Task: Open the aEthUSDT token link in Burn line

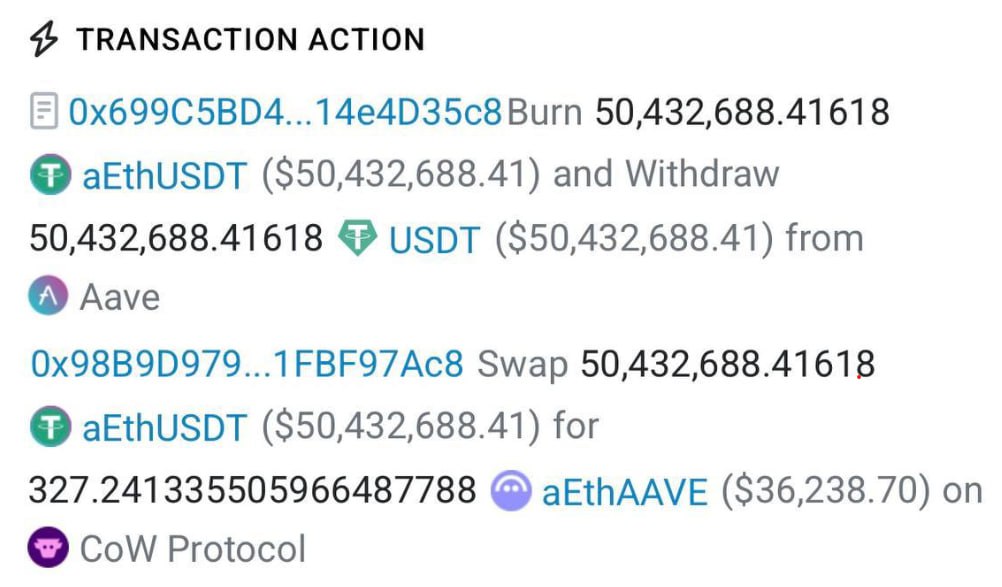Action: click(164, 175)
